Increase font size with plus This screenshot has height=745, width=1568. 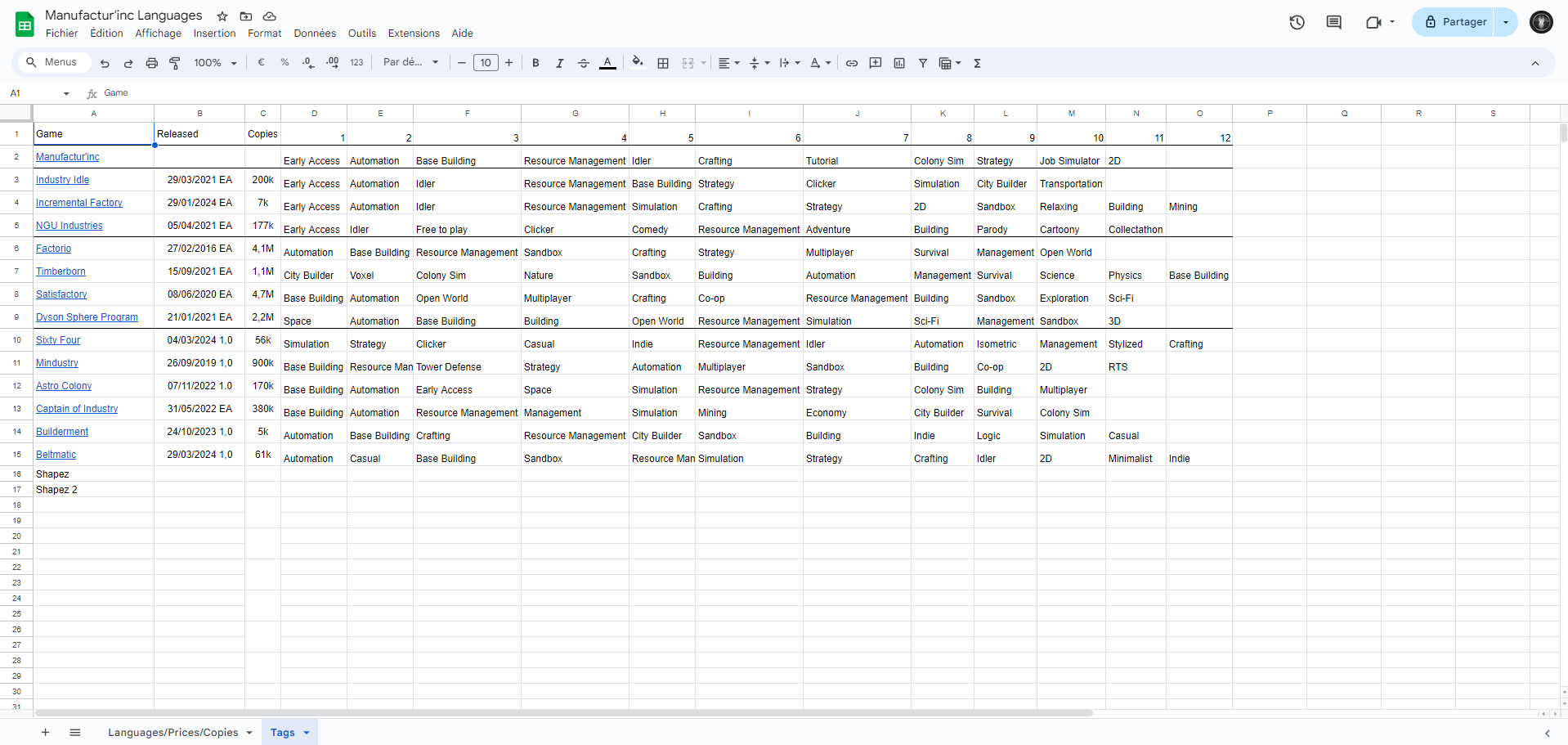(x=508, y=63)
